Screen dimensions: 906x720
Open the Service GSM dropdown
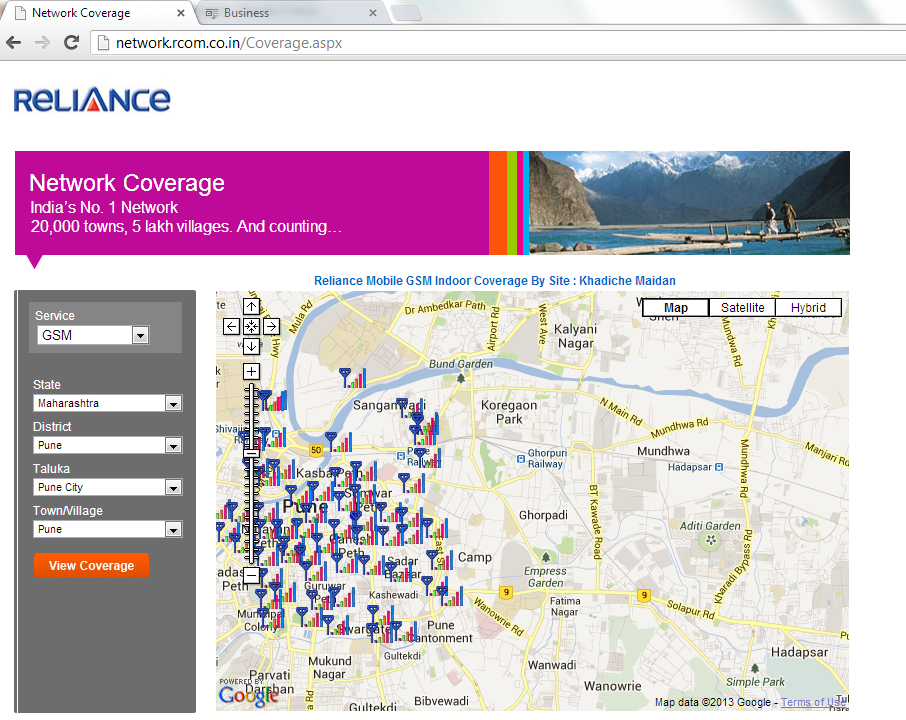(140, 336)
